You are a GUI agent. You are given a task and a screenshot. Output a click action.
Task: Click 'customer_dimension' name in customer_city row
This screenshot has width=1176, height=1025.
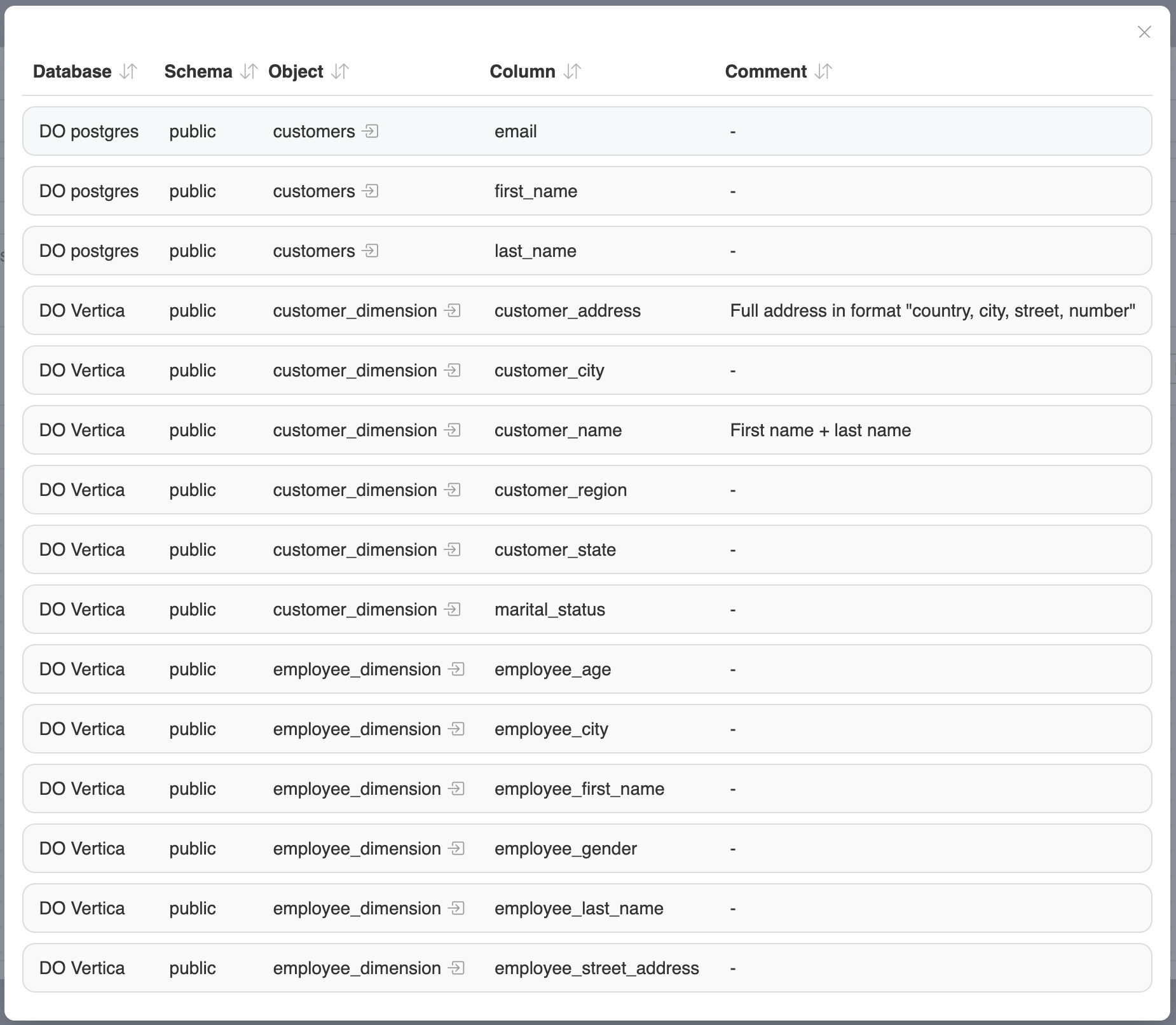coord(355,370)
